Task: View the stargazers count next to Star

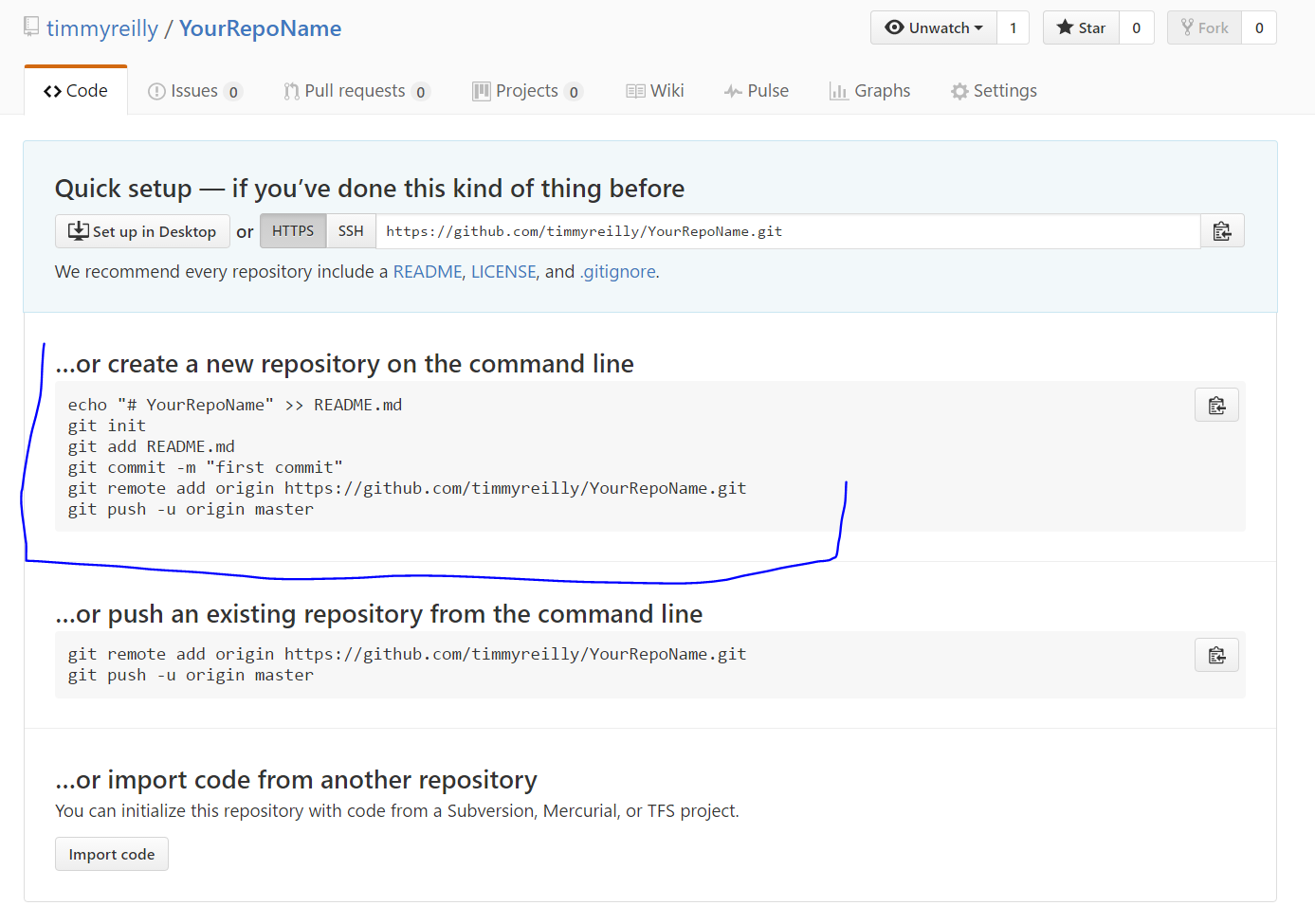Action: pos(1137,27)
